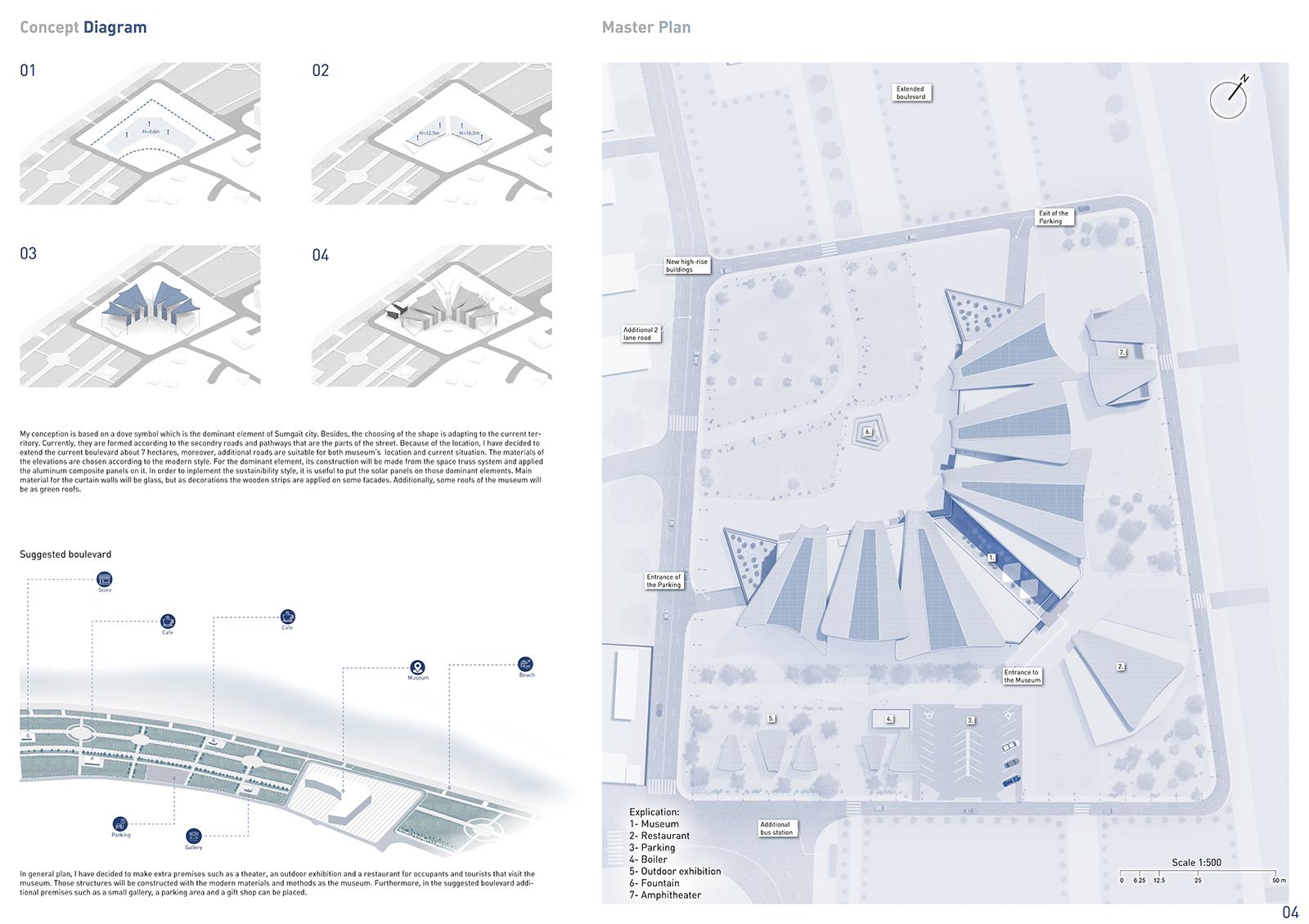Click the Cafe icon nearest the Store icon
The width and height of the screenshot is (1309, 924).
(x=168, y=621)
